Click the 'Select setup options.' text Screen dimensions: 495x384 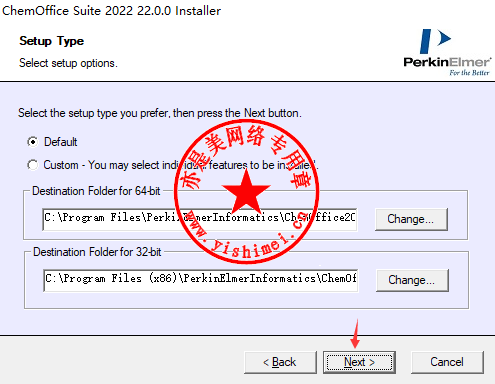point(68,63)
